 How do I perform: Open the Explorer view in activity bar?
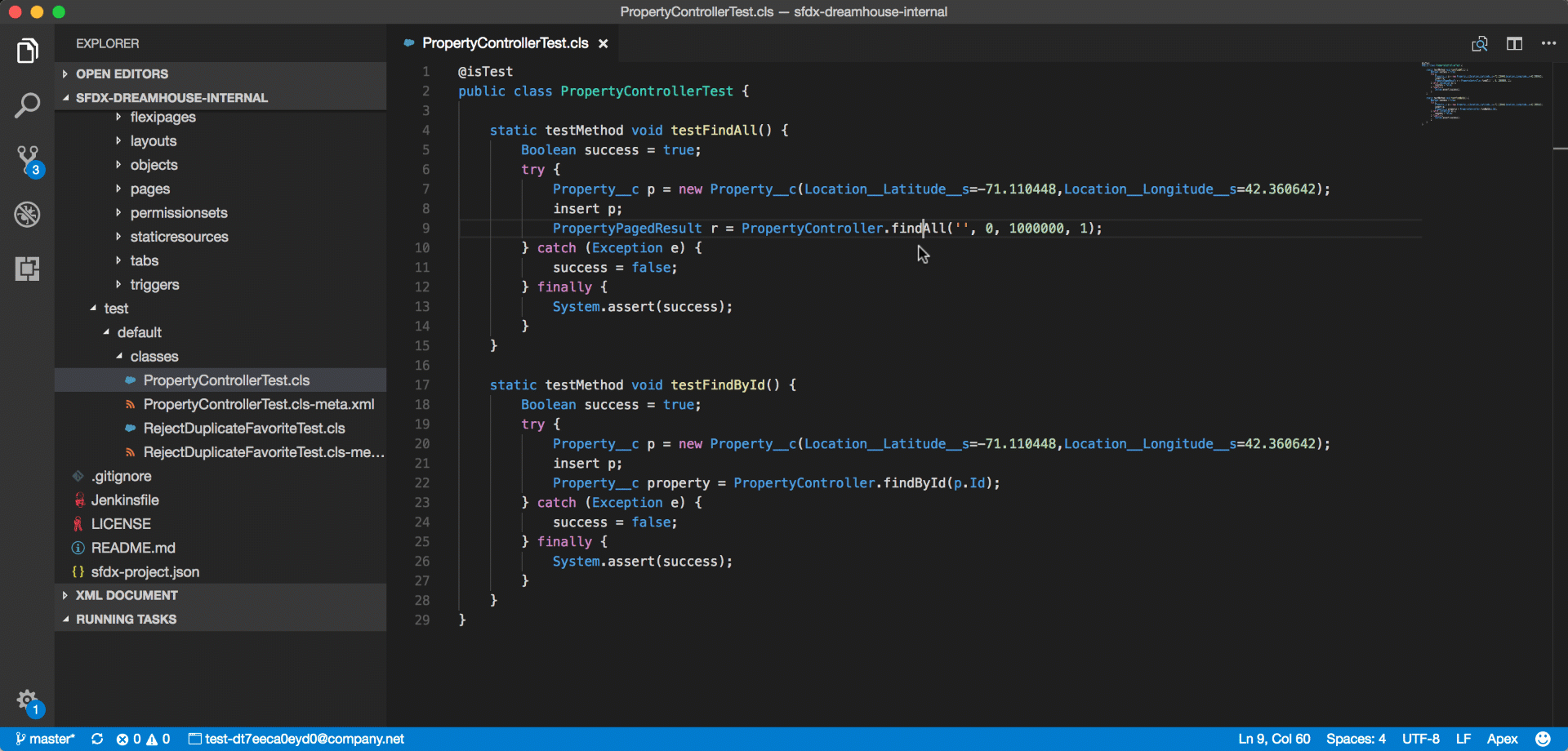click(27, 51)
